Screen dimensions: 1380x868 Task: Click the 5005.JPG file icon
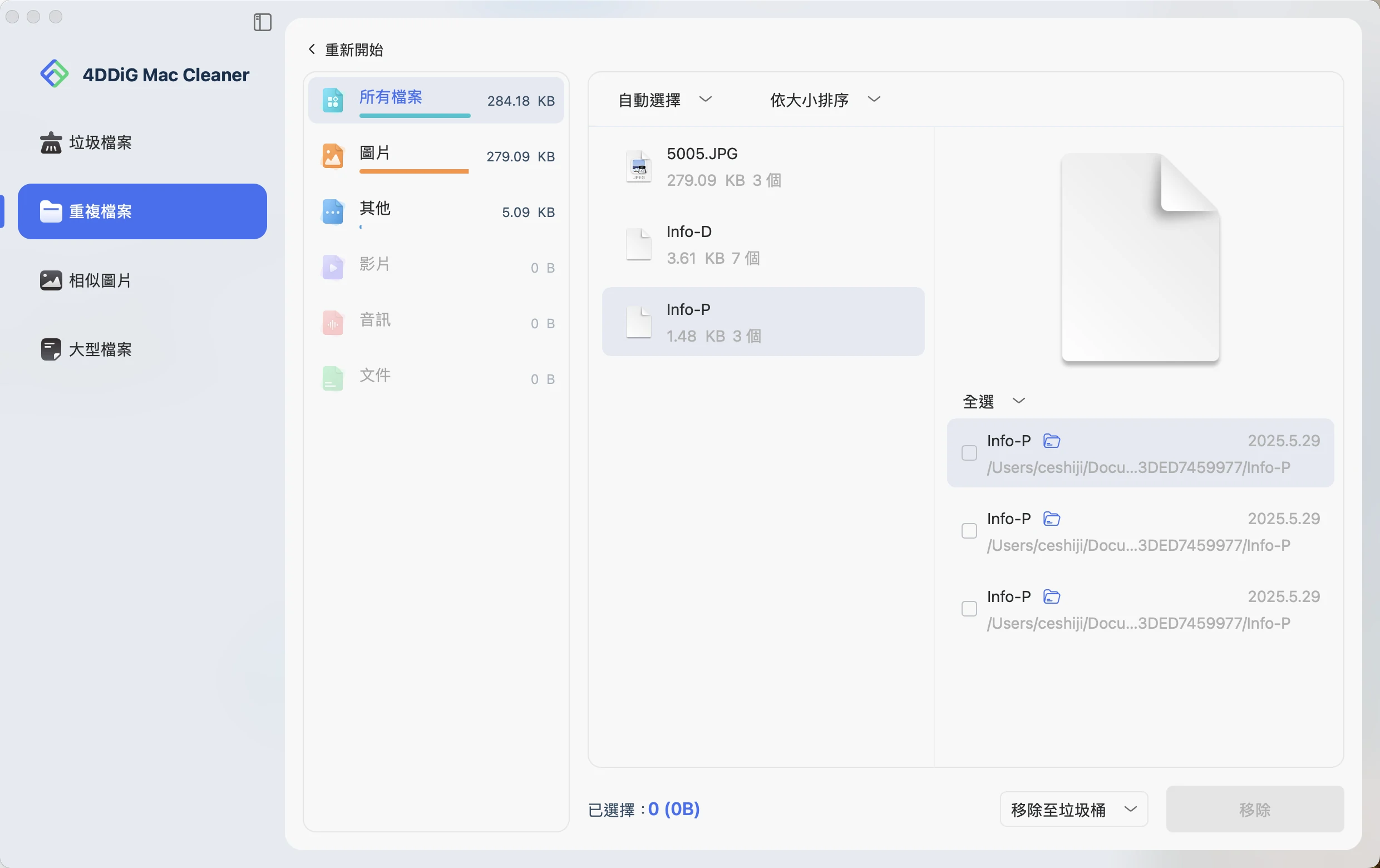pyautogui.click(x=638, y=166)
